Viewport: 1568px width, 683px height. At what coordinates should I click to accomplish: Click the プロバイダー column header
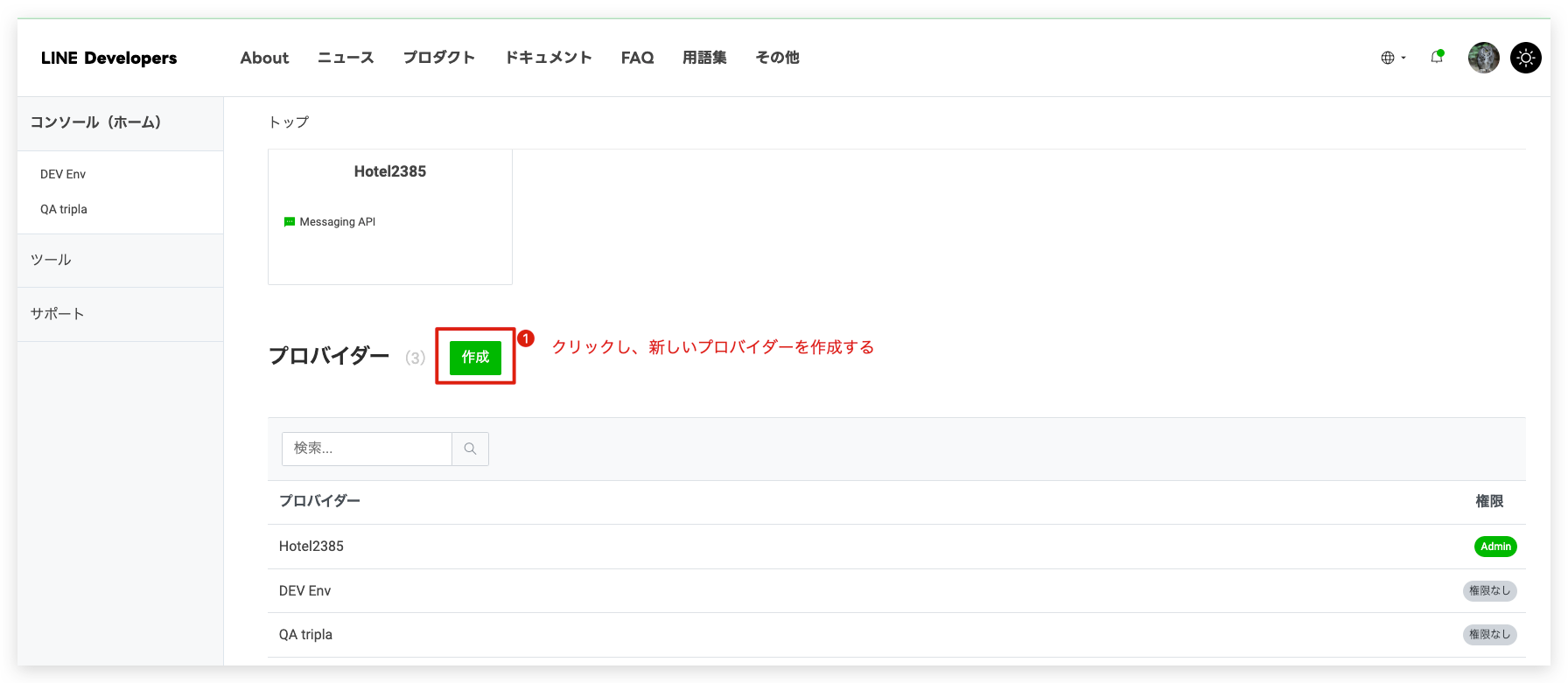[x=319, y=501]
